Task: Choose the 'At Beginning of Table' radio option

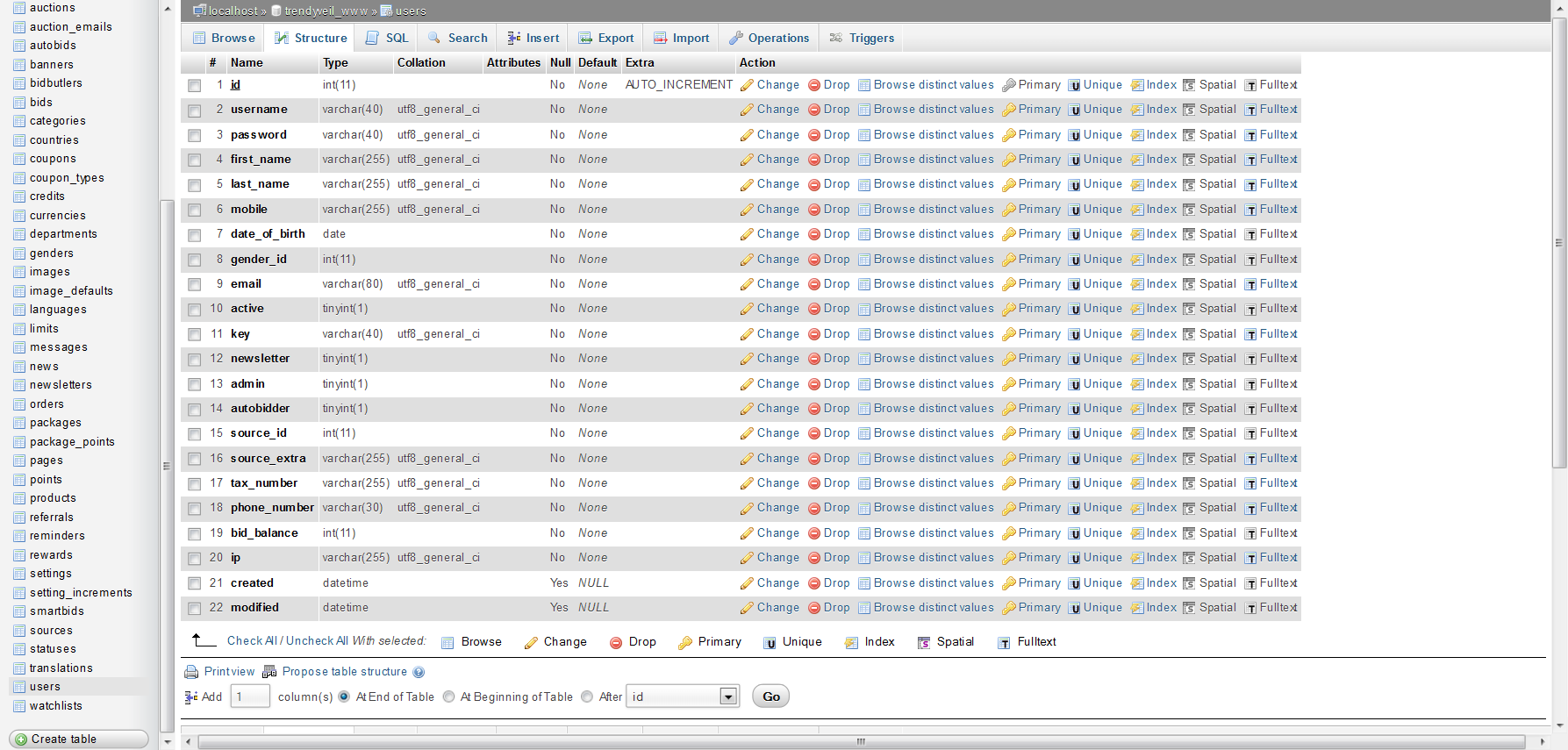Action: pos(448,696)
